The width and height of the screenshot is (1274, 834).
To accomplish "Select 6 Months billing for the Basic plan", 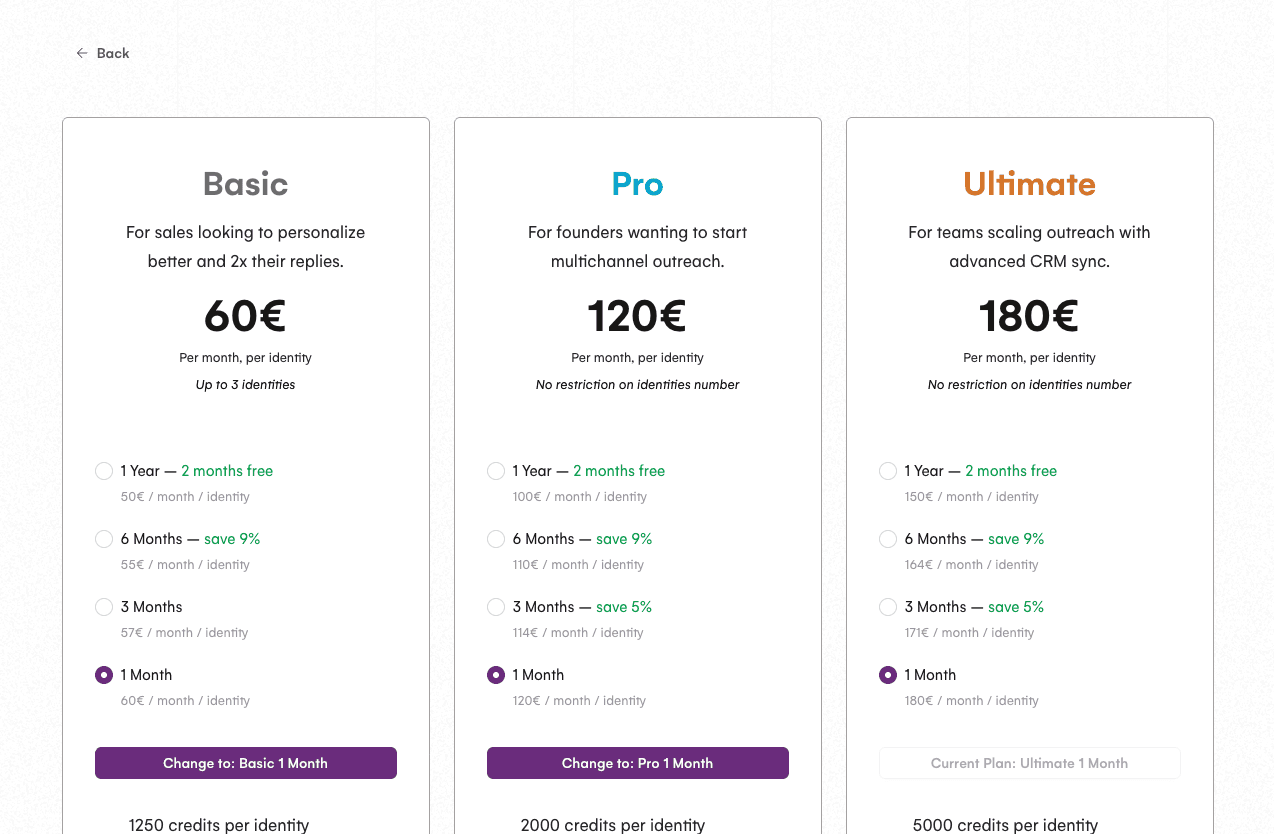I will point(104,539).
